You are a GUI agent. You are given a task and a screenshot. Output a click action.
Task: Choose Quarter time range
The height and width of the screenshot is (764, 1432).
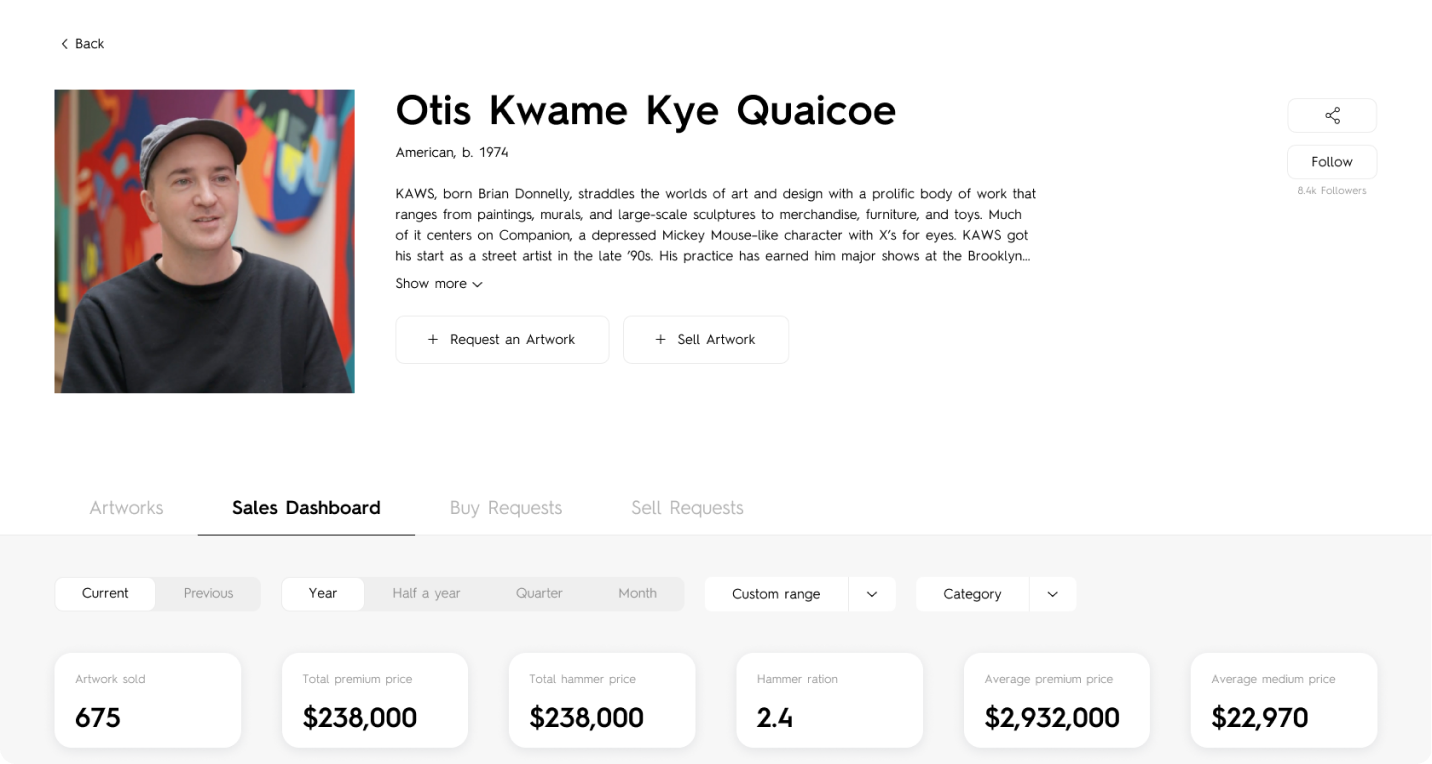point(539,594)
